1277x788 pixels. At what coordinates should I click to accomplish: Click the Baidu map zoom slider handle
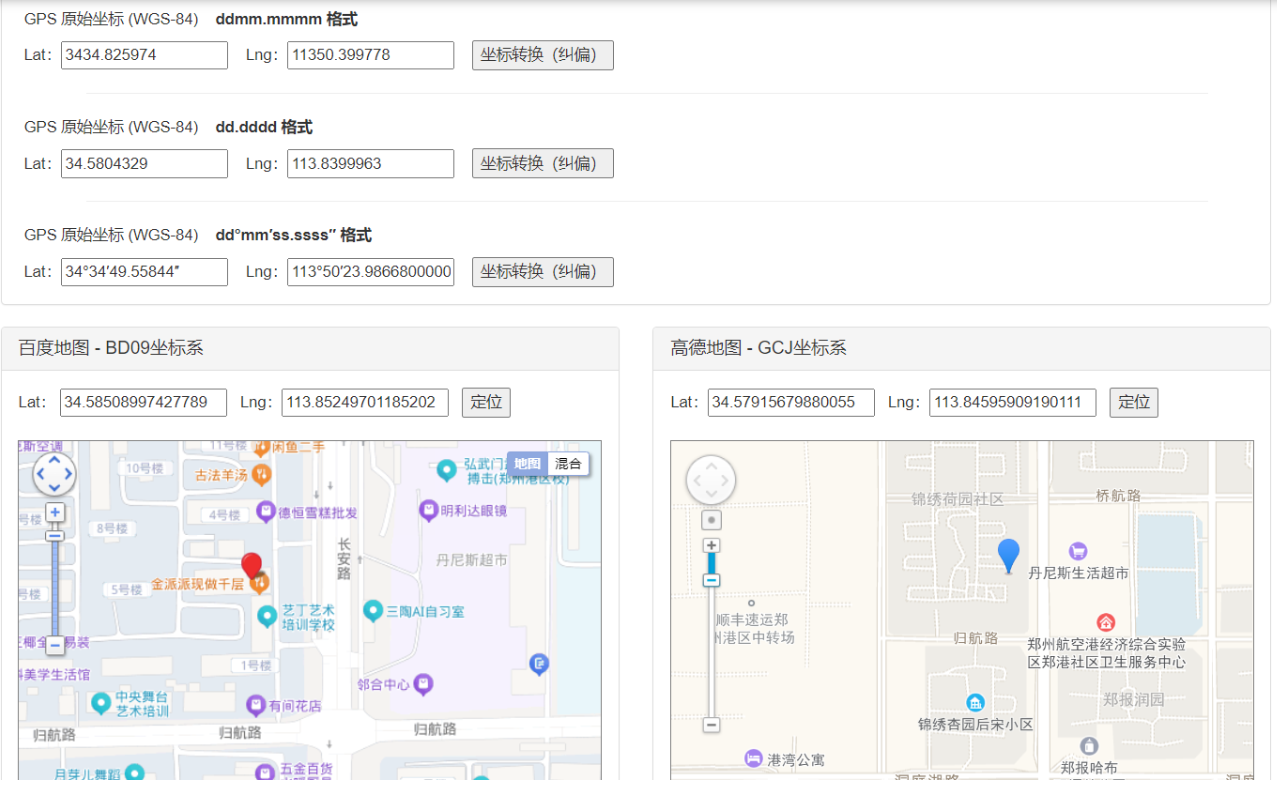(55, 535)
